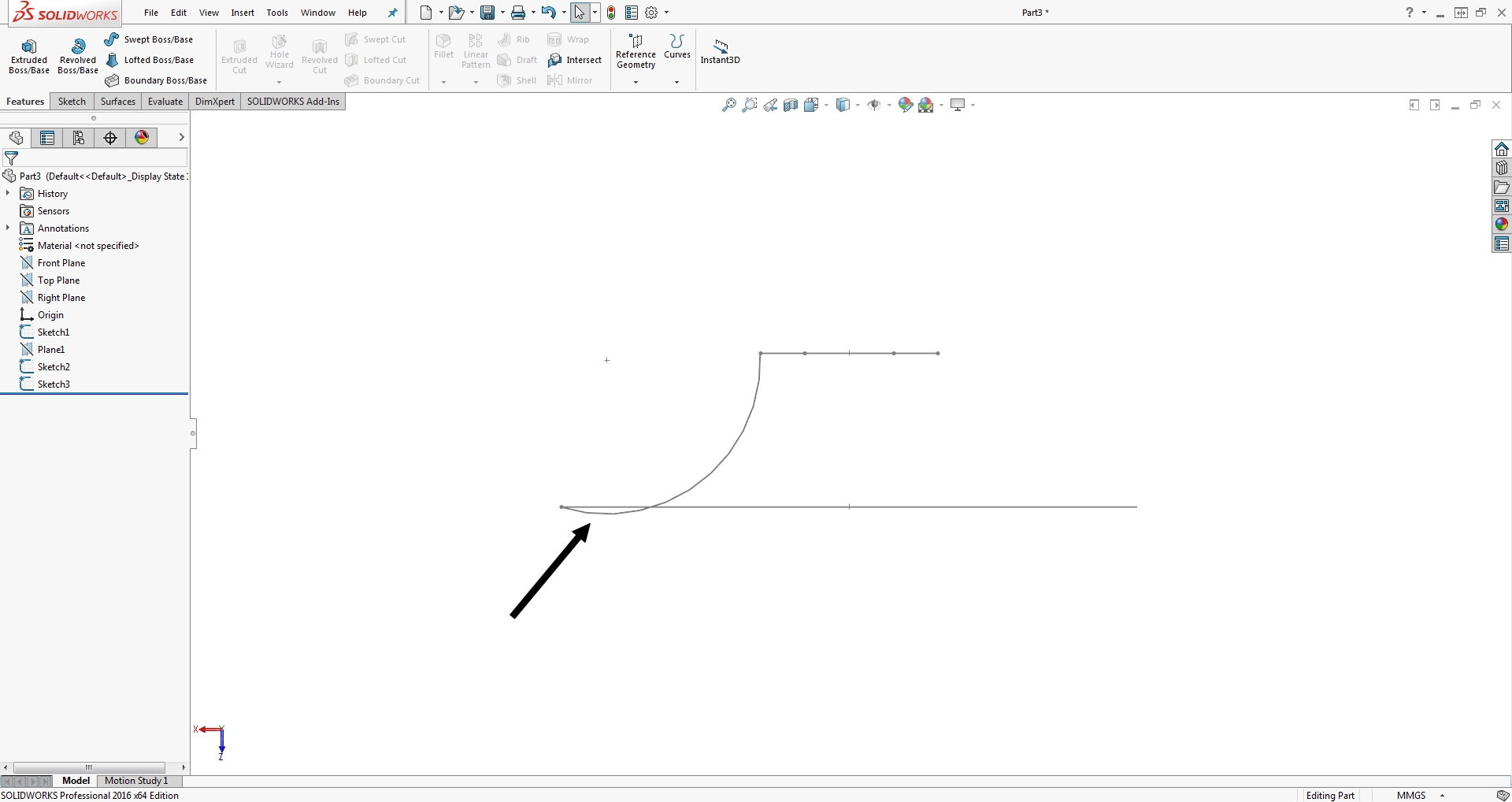The image size is (1512, 802).
Task: Select Top Plane in tree
Action: pos(59,280)
